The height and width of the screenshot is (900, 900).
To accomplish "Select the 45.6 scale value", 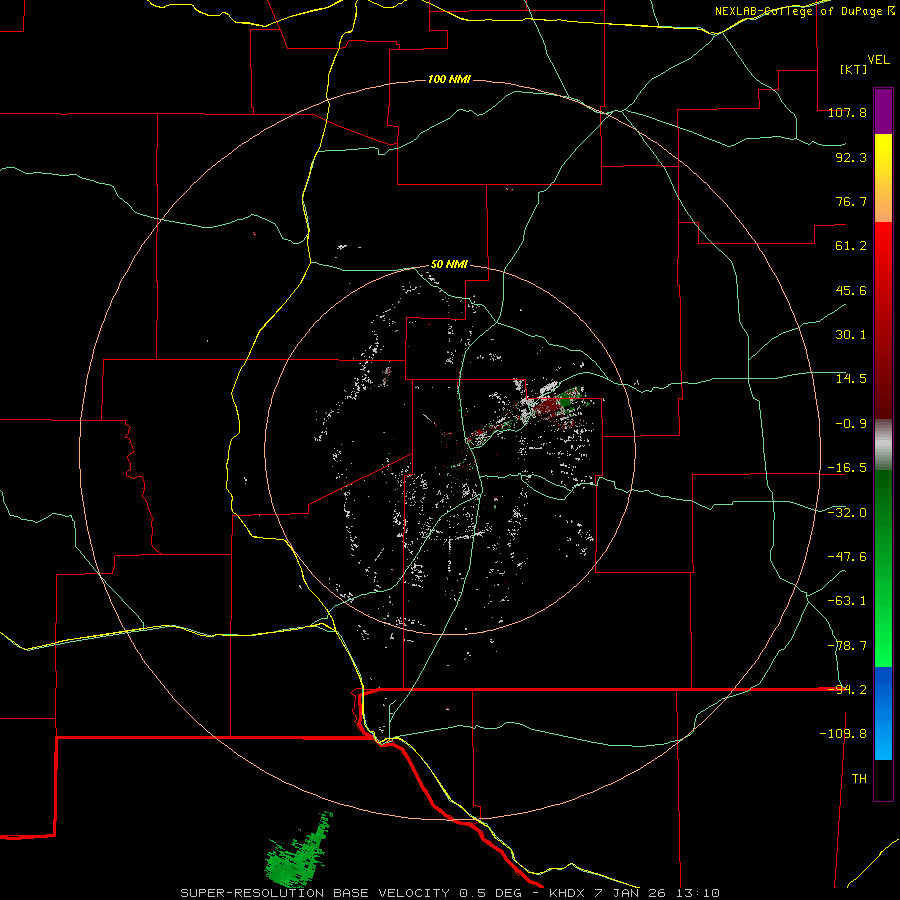I will (851, 290).
